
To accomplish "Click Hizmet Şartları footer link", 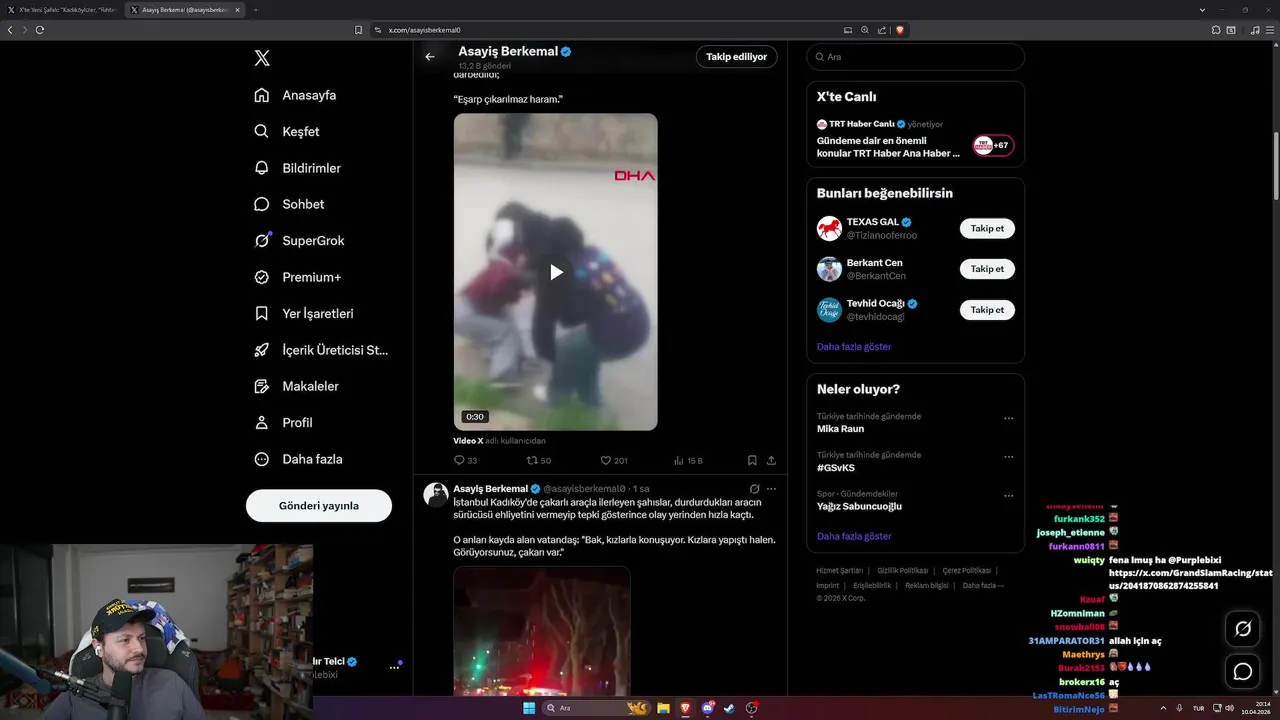I will coord(839,571).
